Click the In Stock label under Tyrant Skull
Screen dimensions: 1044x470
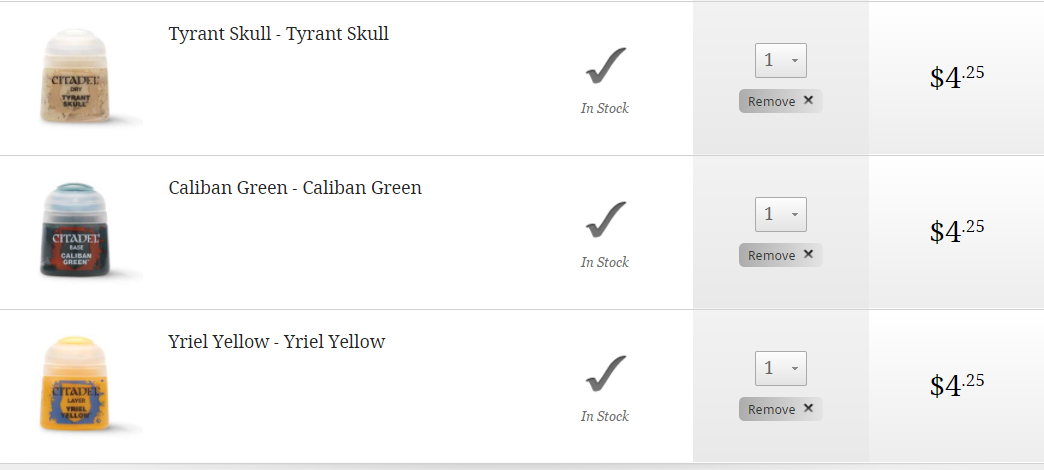coord(605,108)
